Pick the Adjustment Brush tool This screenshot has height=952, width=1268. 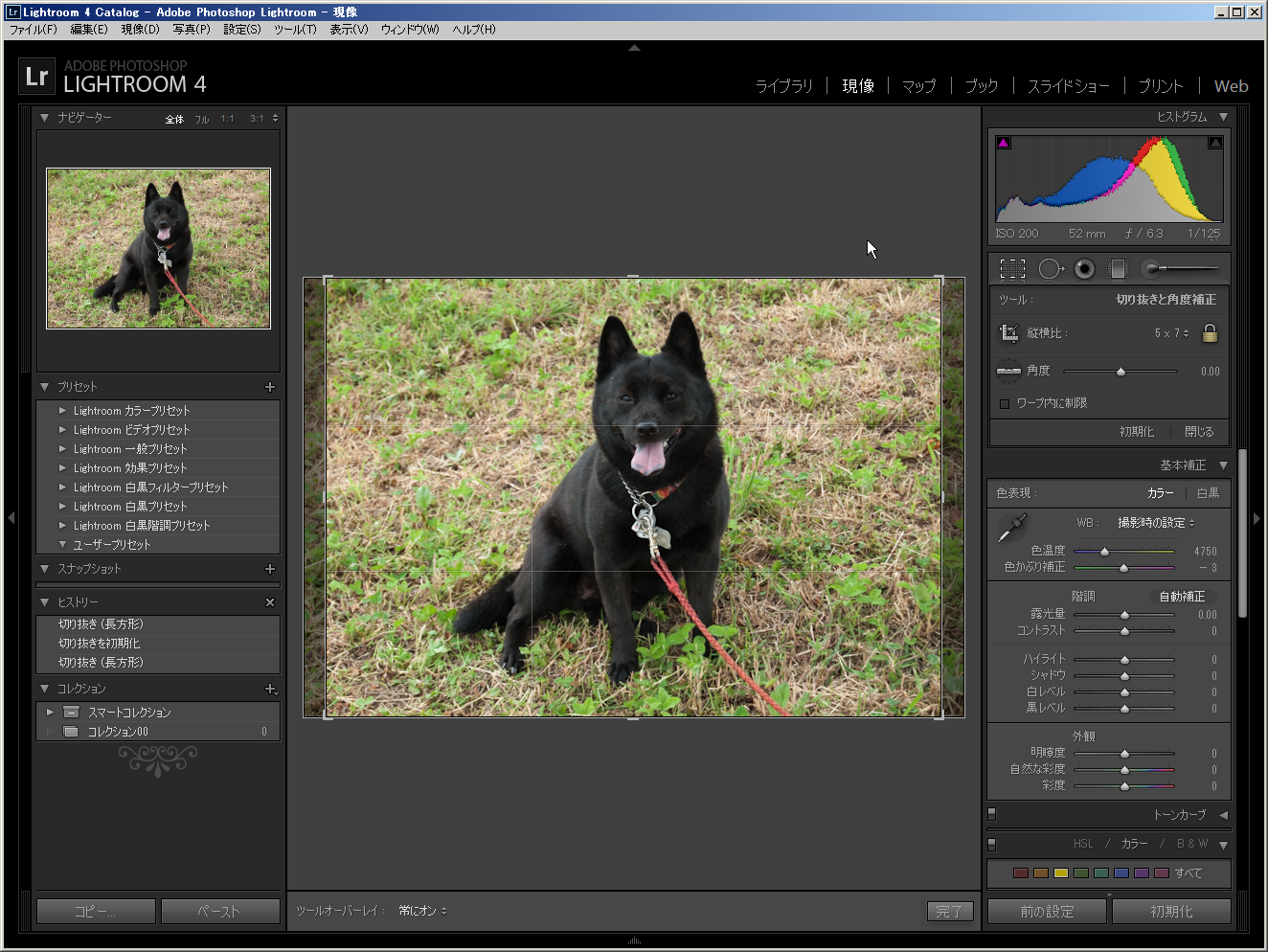(1153, 269)
